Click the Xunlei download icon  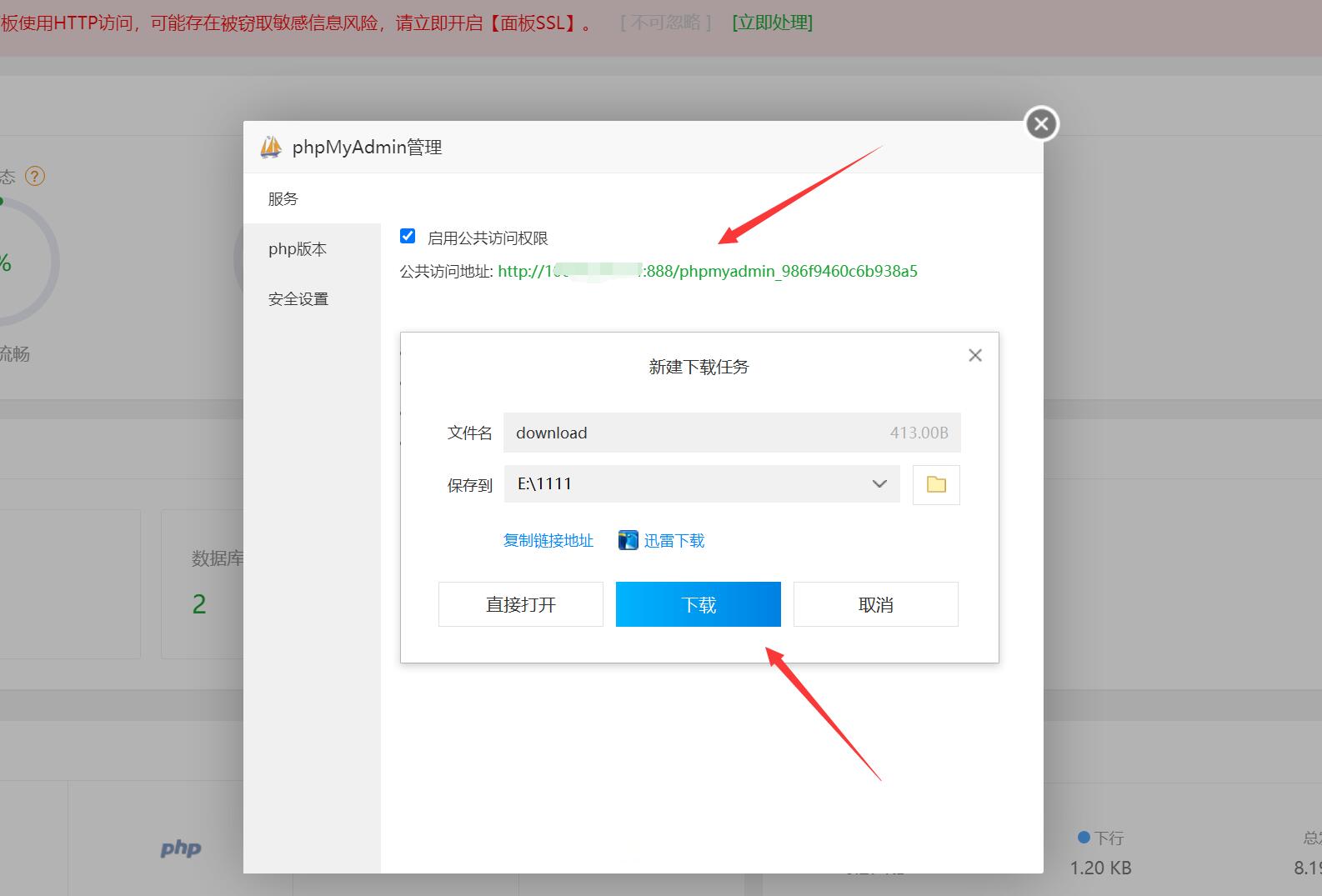tap(628, 540)
